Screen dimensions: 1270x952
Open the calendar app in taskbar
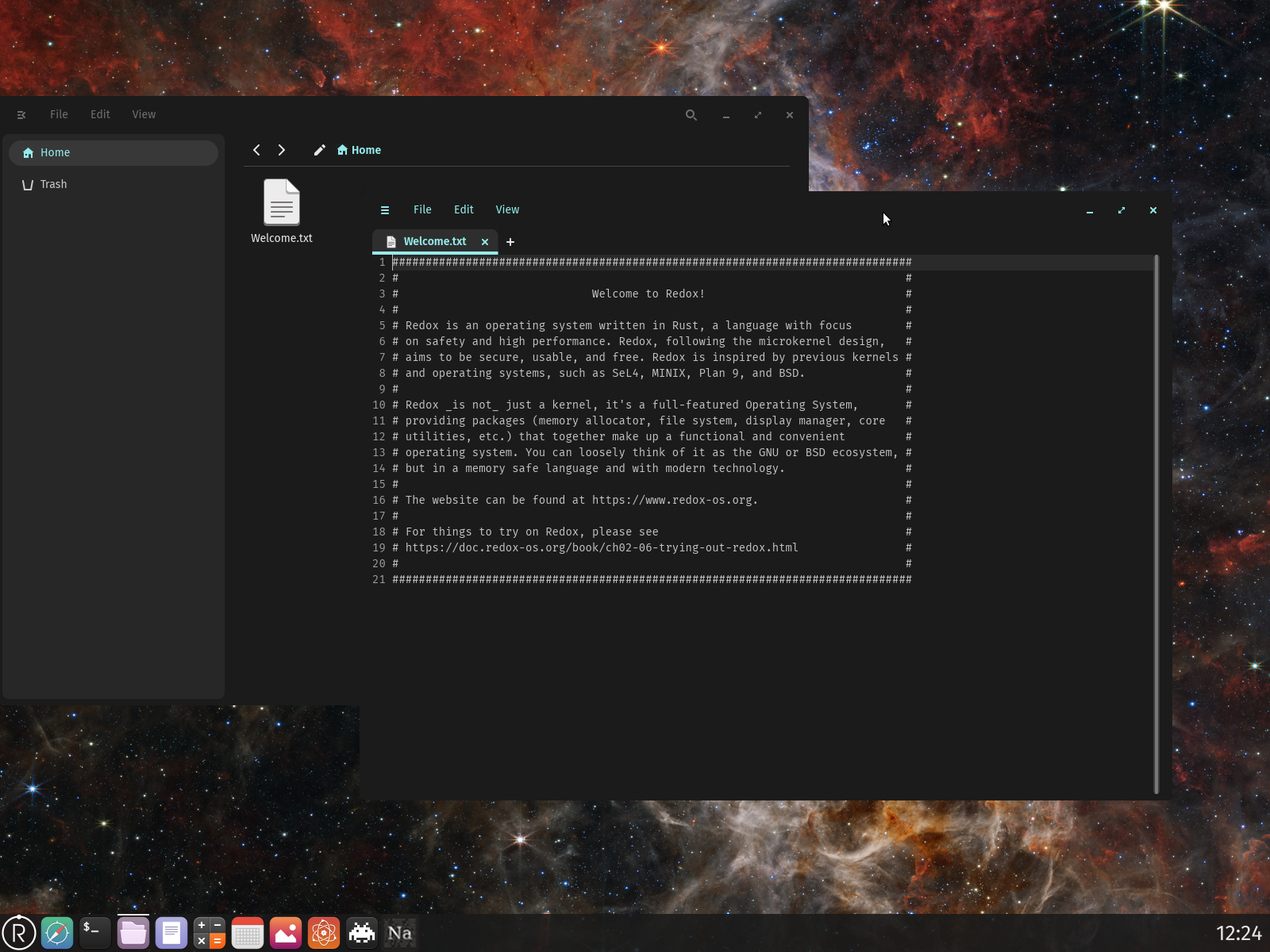point(248,933)
